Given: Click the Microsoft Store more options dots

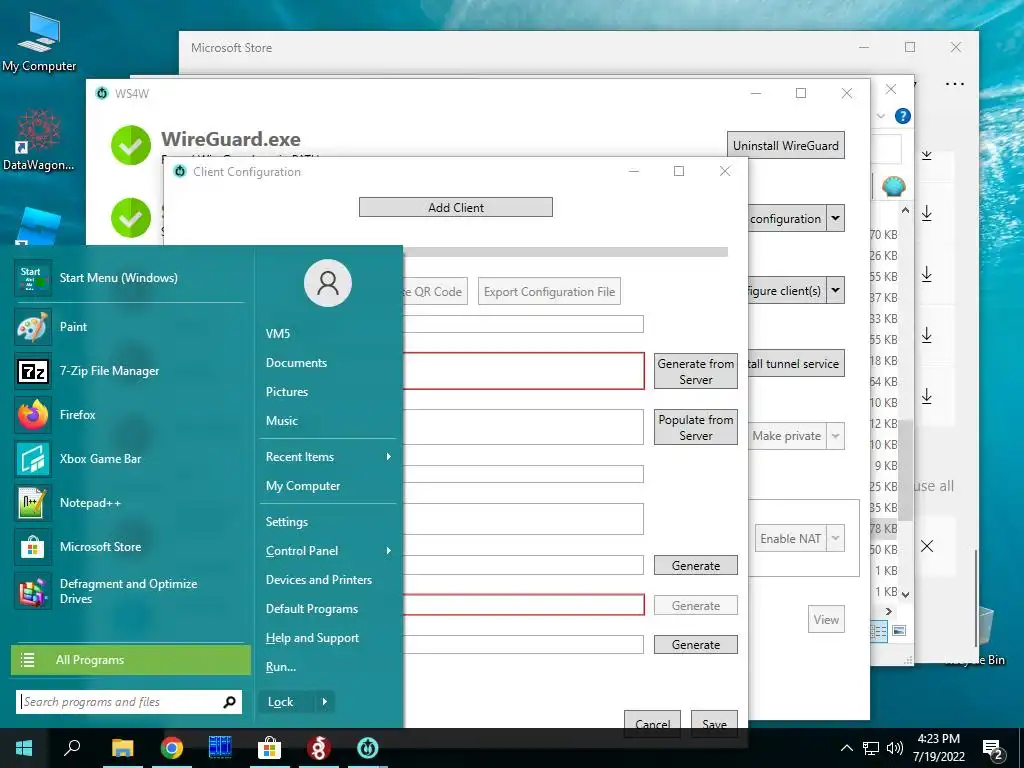Looking at the screenshot, I should click(955, 84).
